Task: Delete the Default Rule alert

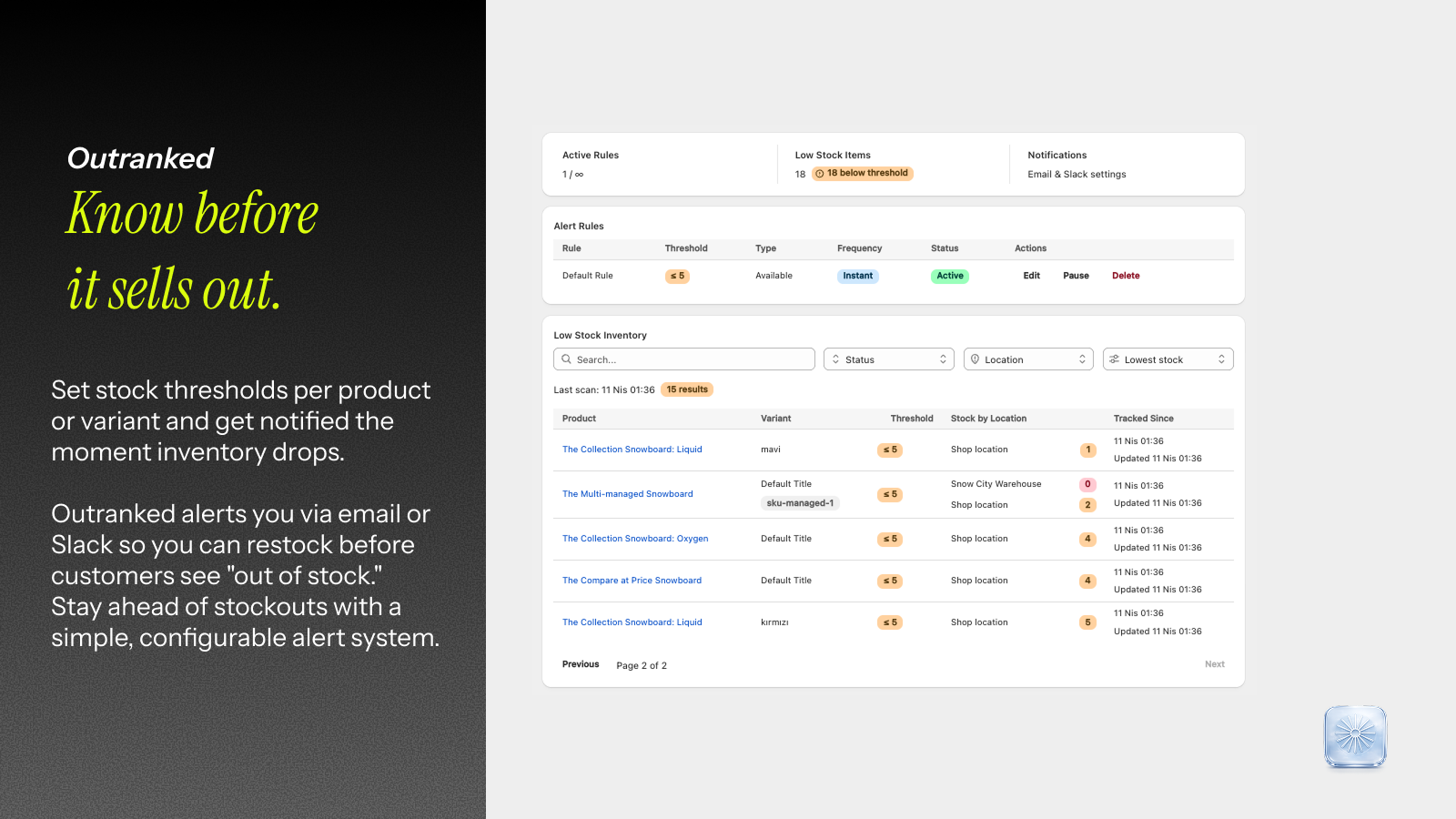Action: (x=1126, y=276)
